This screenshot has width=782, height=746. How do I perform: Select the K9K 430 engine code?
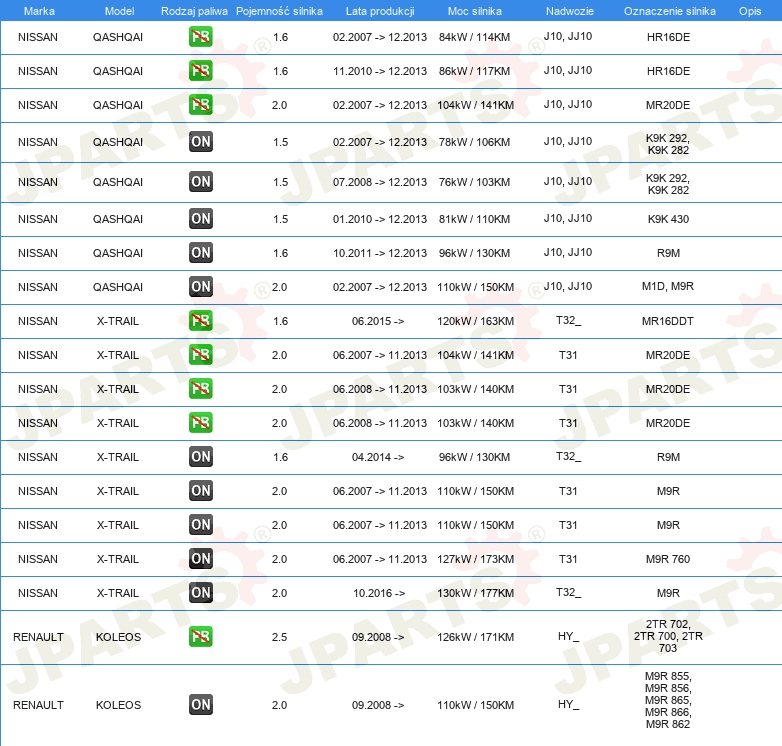(x=668, y=219)
